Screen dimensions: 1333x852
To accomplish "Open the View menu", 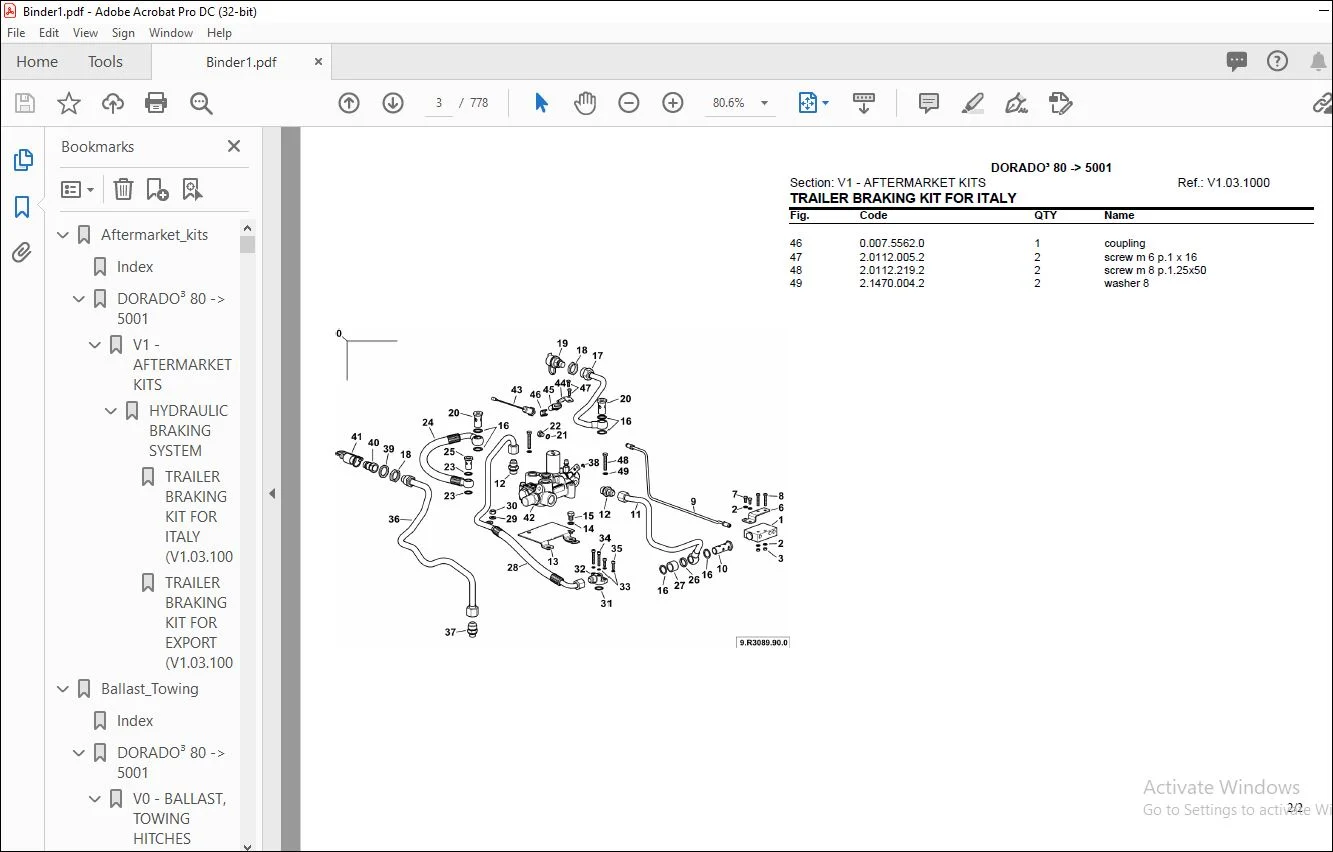I will pyautogui.click(x=86, y=33).
